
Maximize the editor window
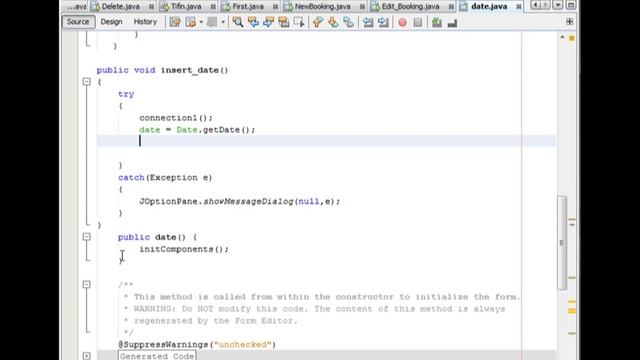point(571,5)
